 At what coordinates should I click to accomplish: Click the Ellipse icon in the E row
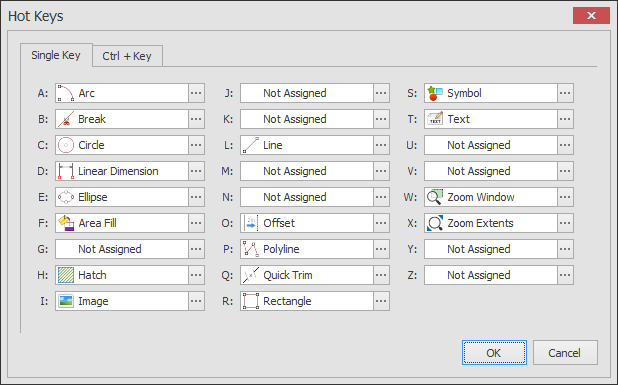point(66,197)
